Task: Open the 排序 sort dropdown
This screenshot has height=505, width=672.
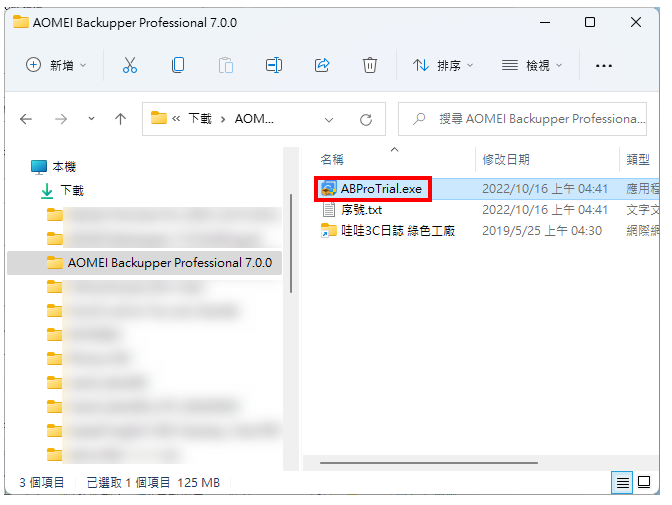Action: (x=443, y=65)
